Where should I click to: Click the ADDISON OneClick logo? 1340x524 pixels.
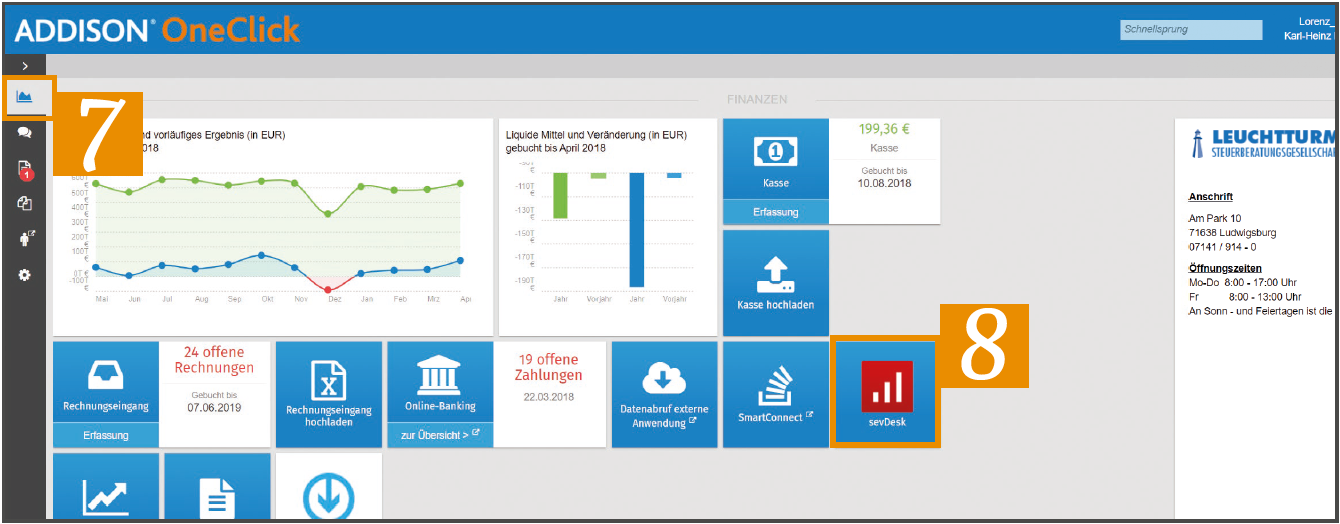coord(156,30)
